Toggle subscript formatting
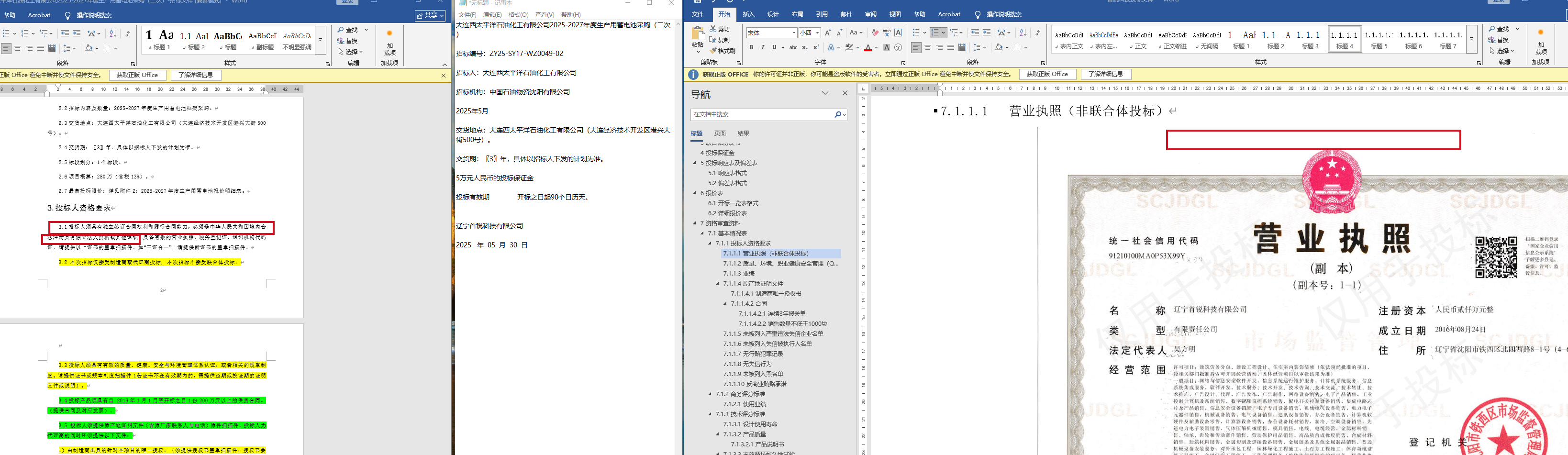 805,47
